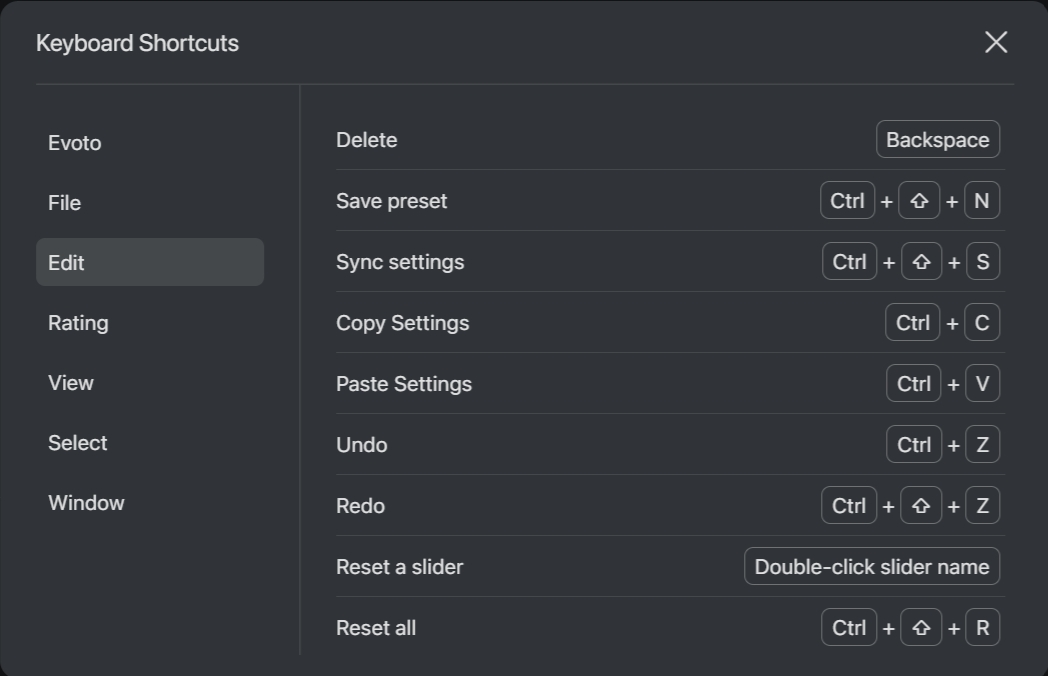
Task: Click the Shift arrow icon for Save preset
Action: pyautogui.click(x=919, y=201)
